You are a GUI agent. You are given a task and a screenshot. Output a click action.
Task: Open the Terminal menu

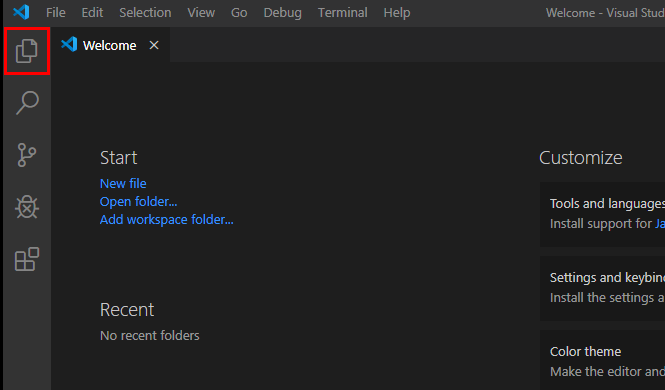tap(343, 13)
